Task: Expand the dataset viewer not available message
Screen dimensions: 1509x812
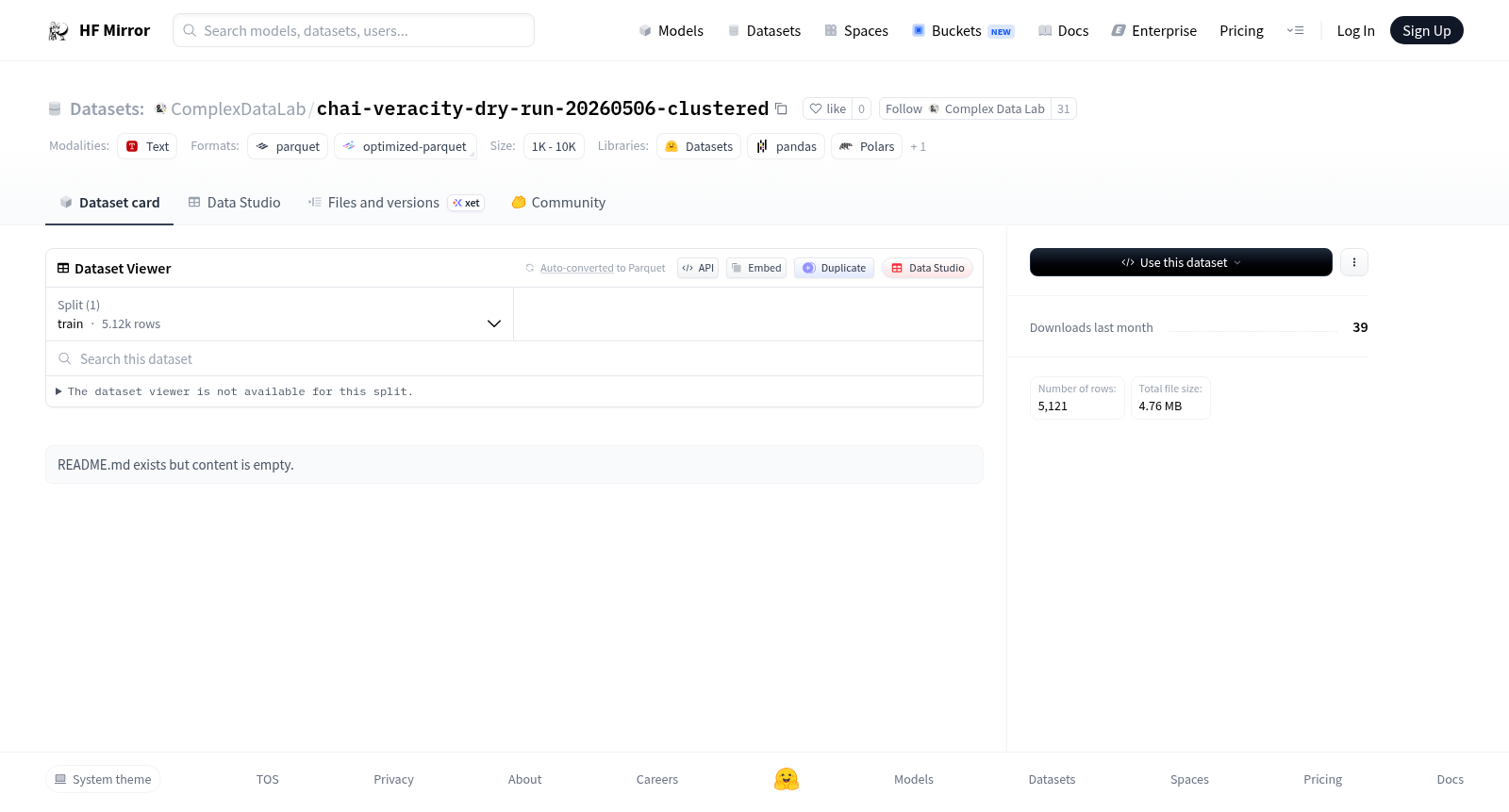Action: click(x=234, y=391)
